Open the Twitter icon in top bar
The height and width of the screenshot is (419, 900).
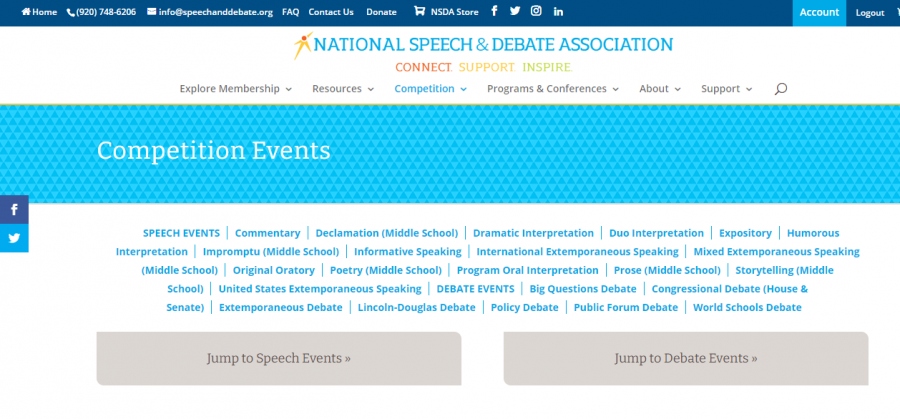coord(515,11)
